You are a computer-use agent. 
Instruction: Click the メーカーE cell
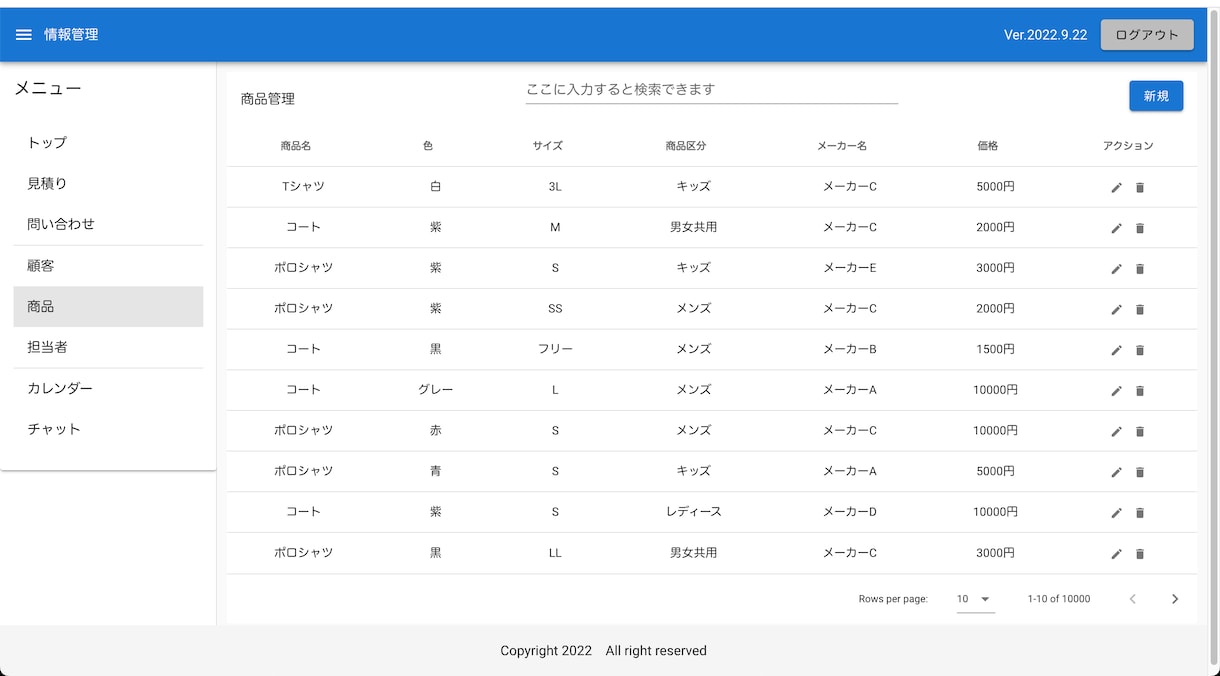tap(850, 268)
